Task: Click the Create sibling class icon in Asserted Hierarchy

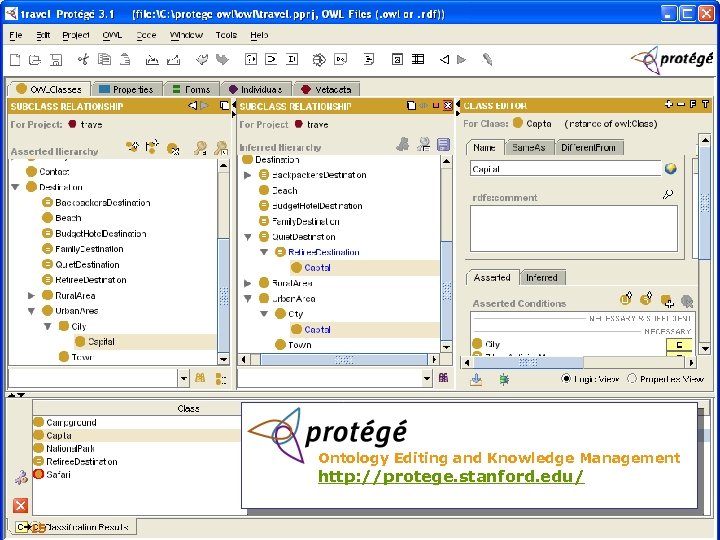Action: [x=152, y=146]
